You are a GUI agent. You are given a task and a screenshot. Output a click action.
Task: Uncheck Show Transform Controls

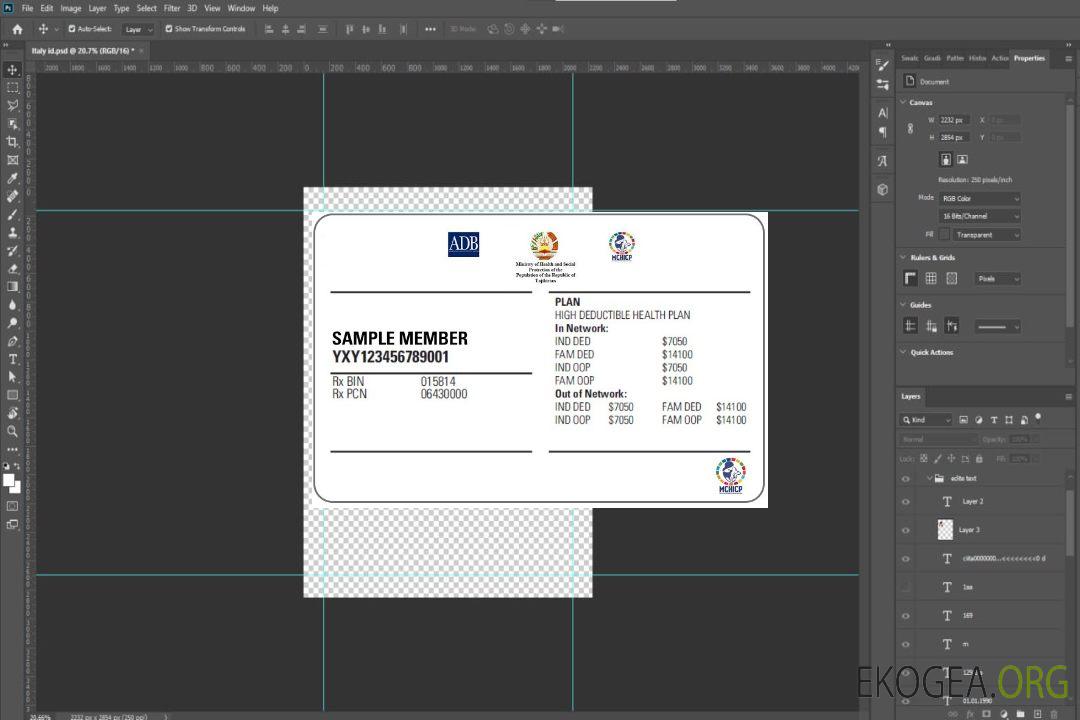pyautogui.click(x=169, y=29)
